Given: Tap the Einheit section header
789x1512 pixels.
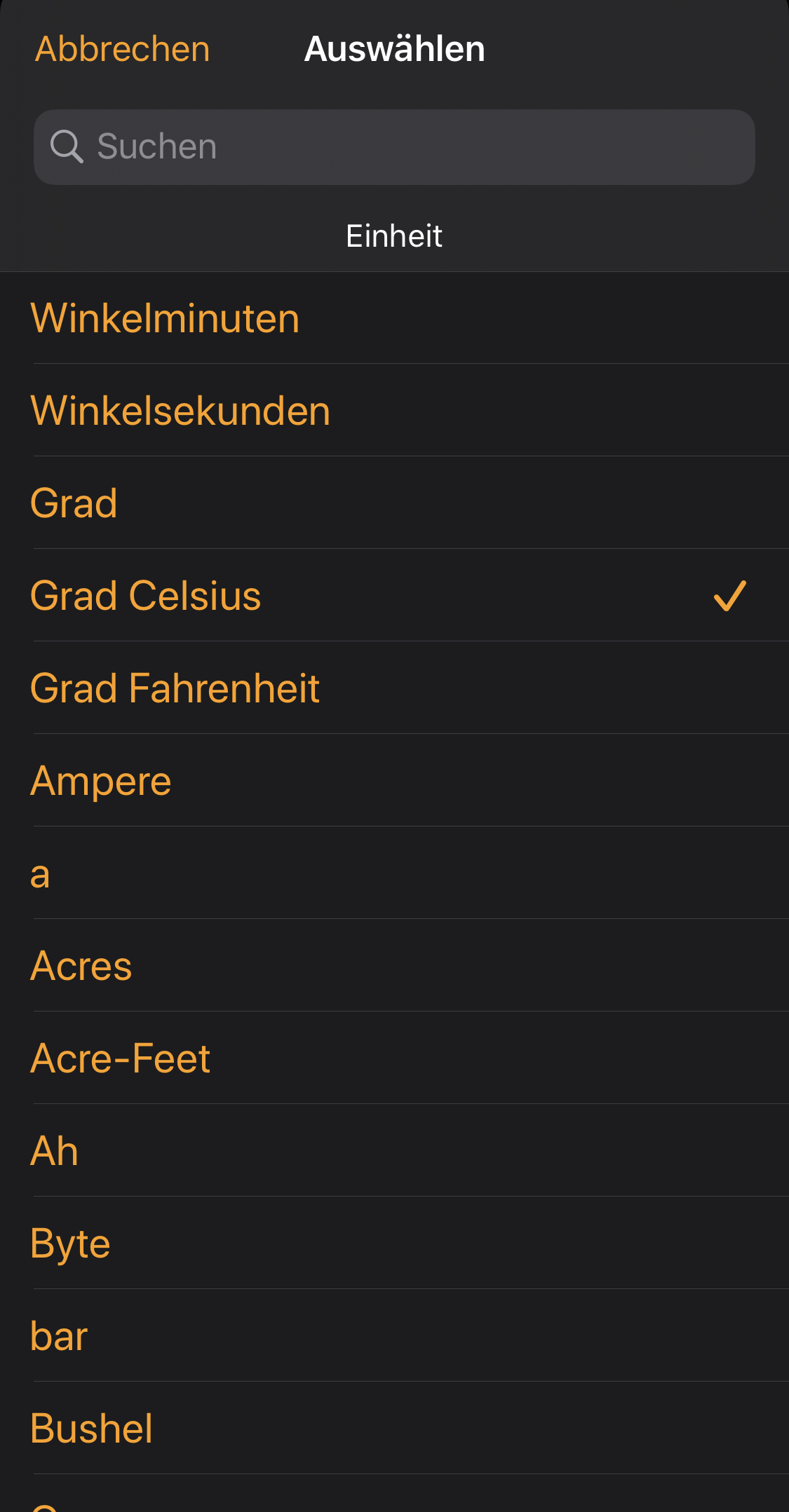Looking at the screenshot, I should [394, 236].
